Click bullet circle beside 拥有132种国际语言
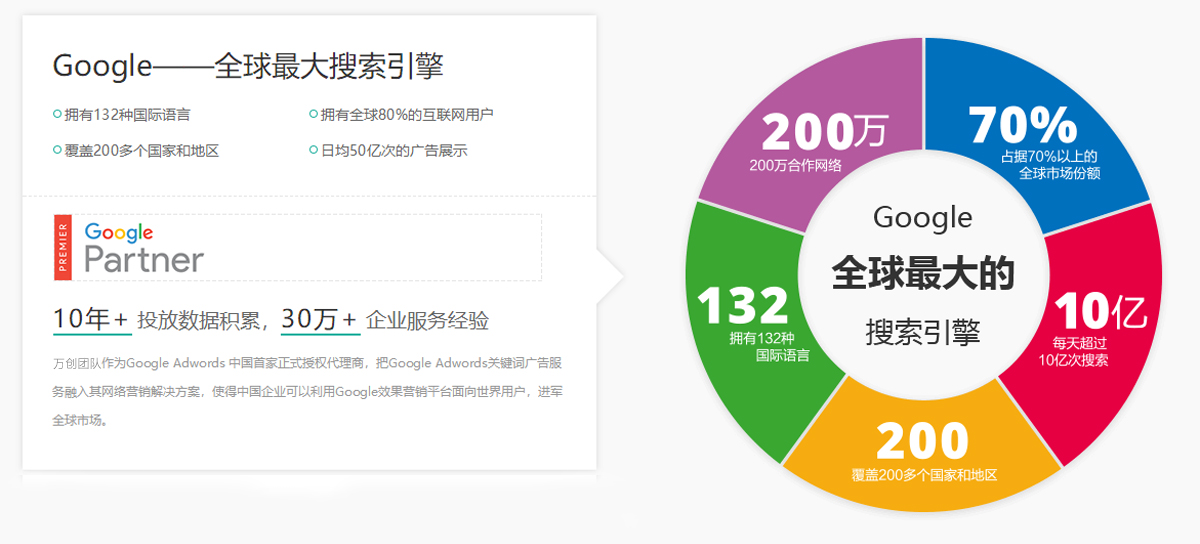The height and width of the screenshot is (544, 1200). [x=57, y=114]
